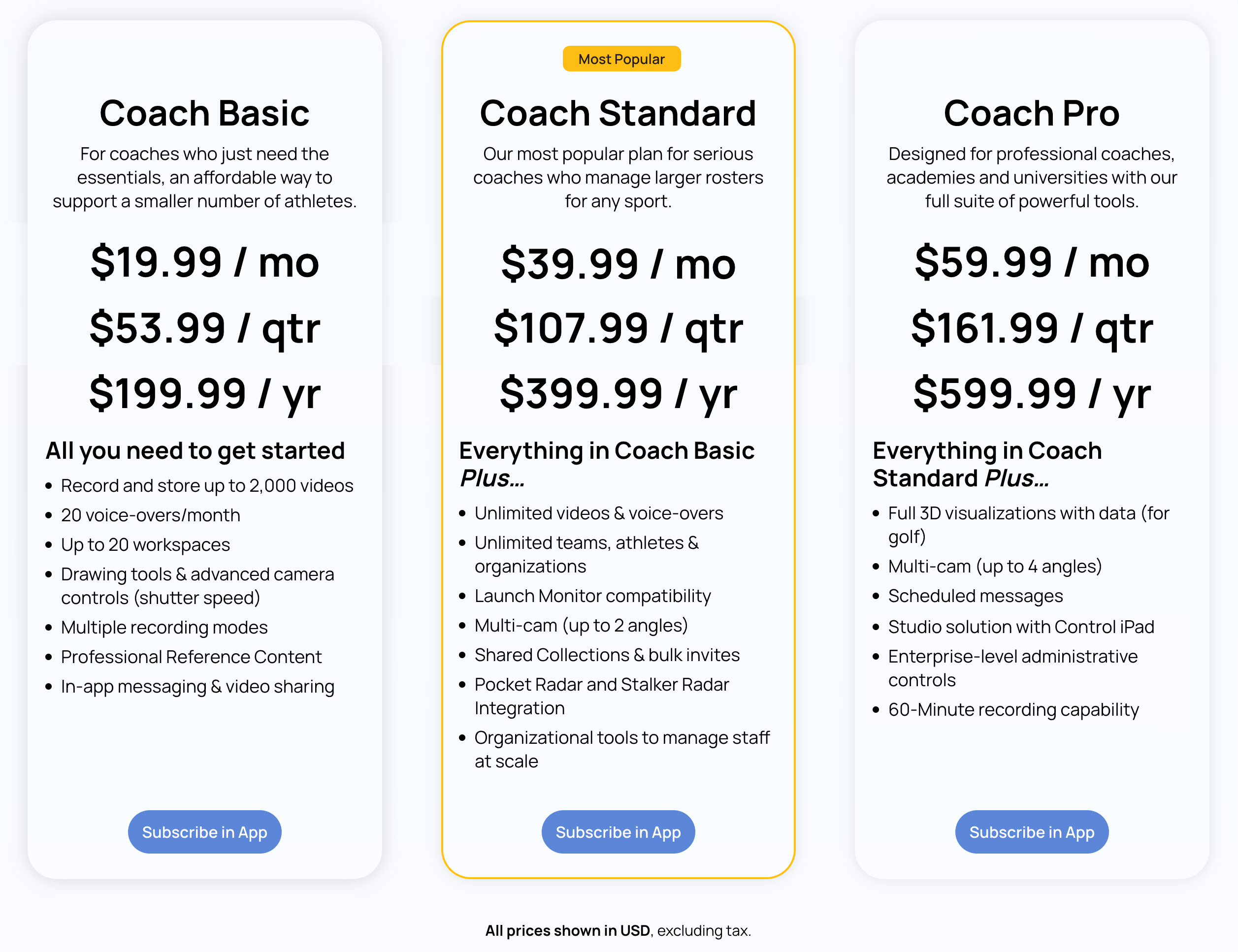Click the Scheduled messages feature item
The height and width of the screenshot is (952, 1238).
click(x=975, y=596)
